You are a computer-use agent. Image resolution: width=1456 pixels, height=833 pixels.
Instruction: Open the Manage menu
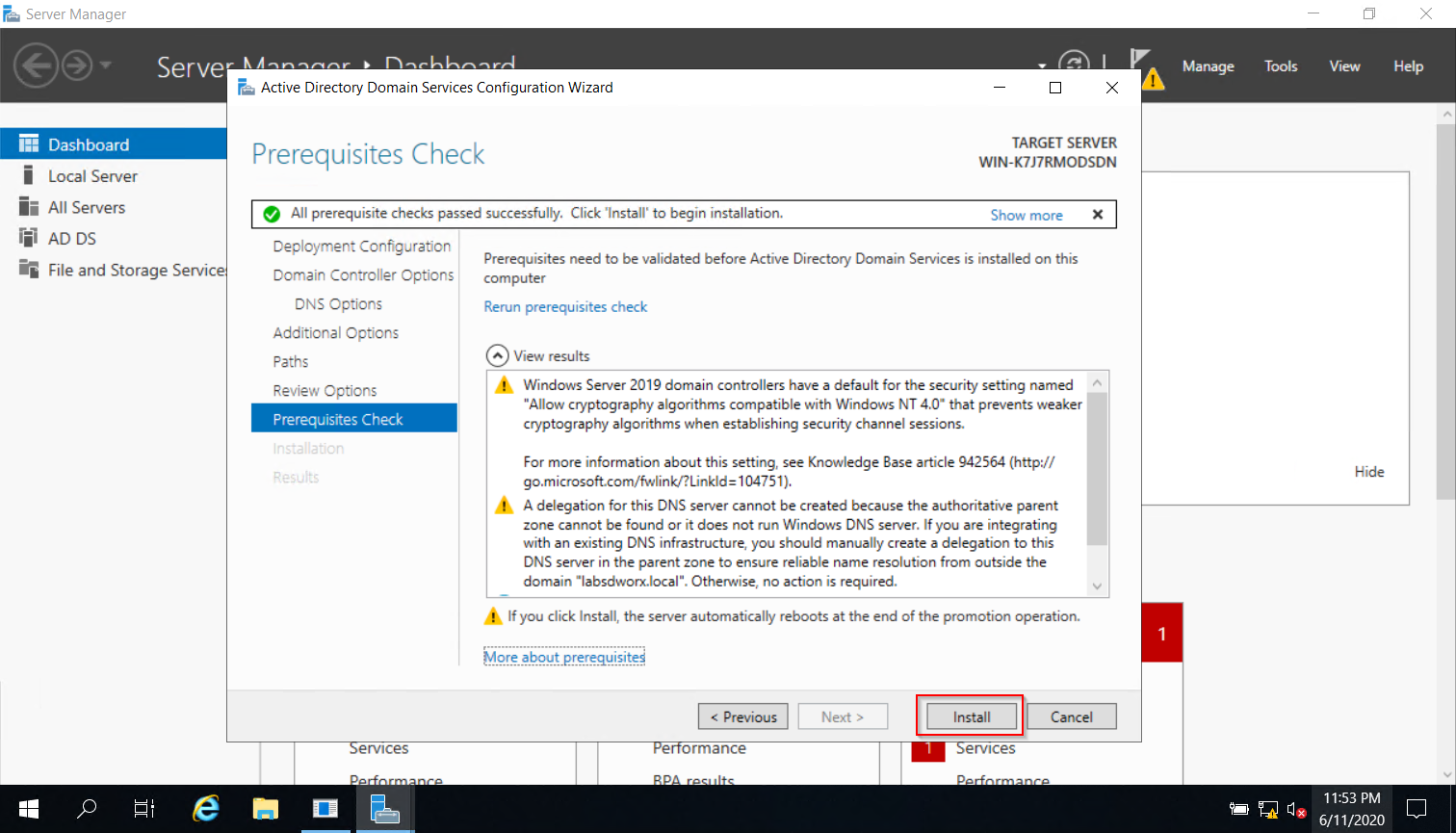[x=1208, y=65]
